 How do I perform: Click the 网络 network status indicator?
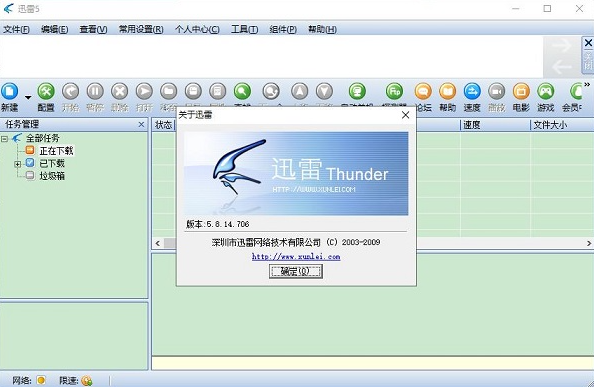(41, 380)
